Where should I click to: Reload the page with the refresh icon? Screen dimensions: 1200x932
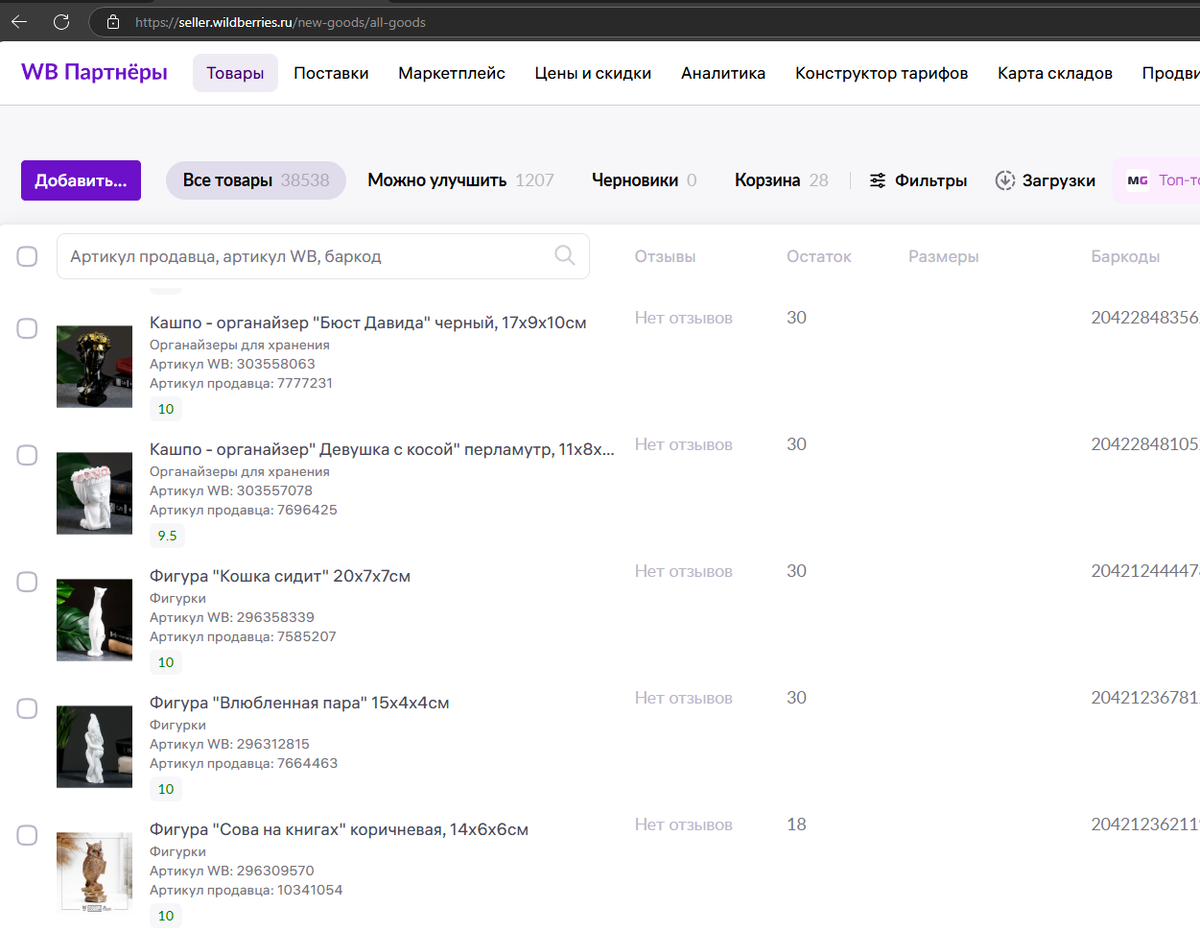(61, 21)
